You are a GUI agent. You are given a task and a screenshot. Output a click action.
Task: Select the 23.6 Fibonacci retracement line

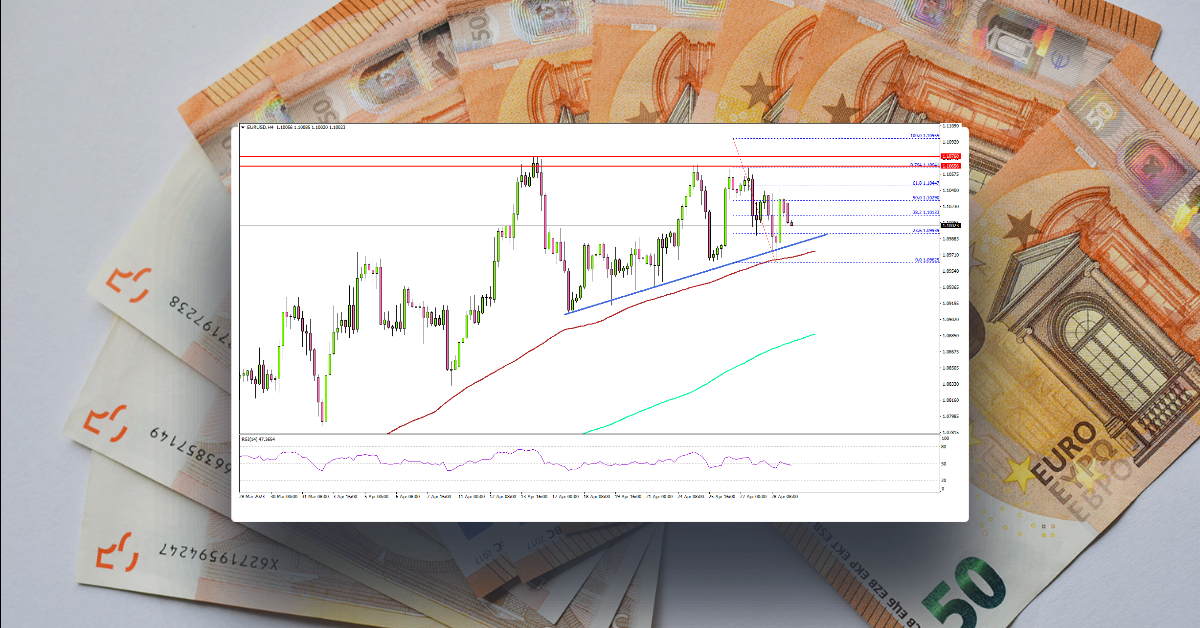(926, 230)
